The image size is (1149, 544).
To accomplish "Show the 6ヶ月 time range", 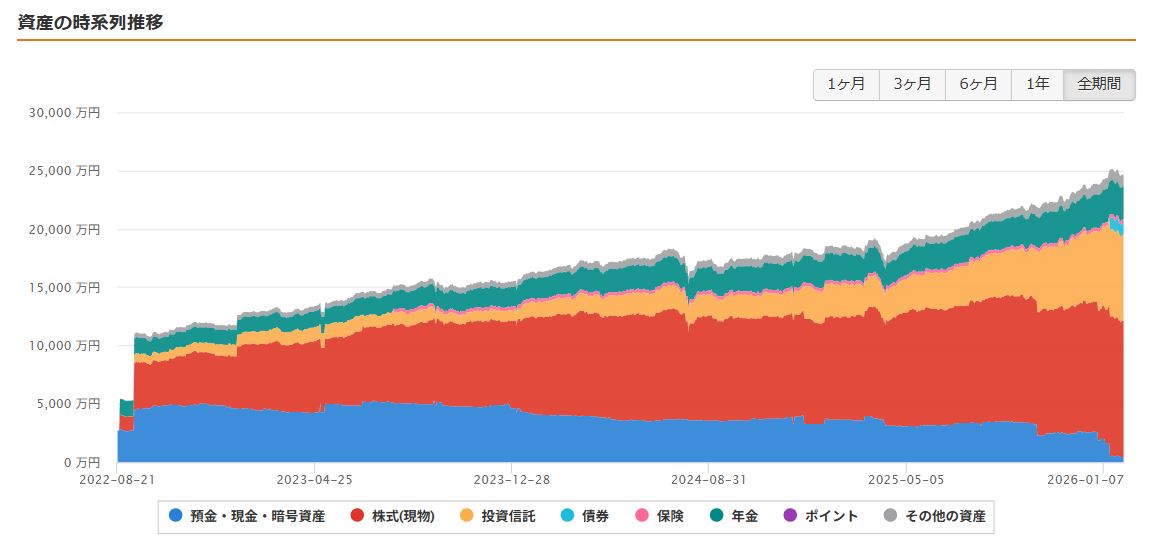I will [978, 84].
